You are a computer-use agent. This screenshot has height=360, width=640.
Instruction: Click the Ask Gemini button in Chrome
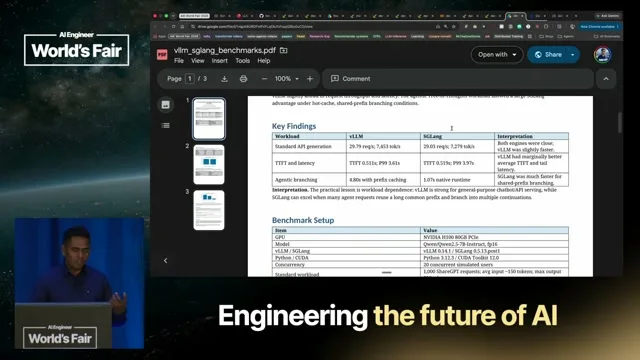click(x=607, y=16)
